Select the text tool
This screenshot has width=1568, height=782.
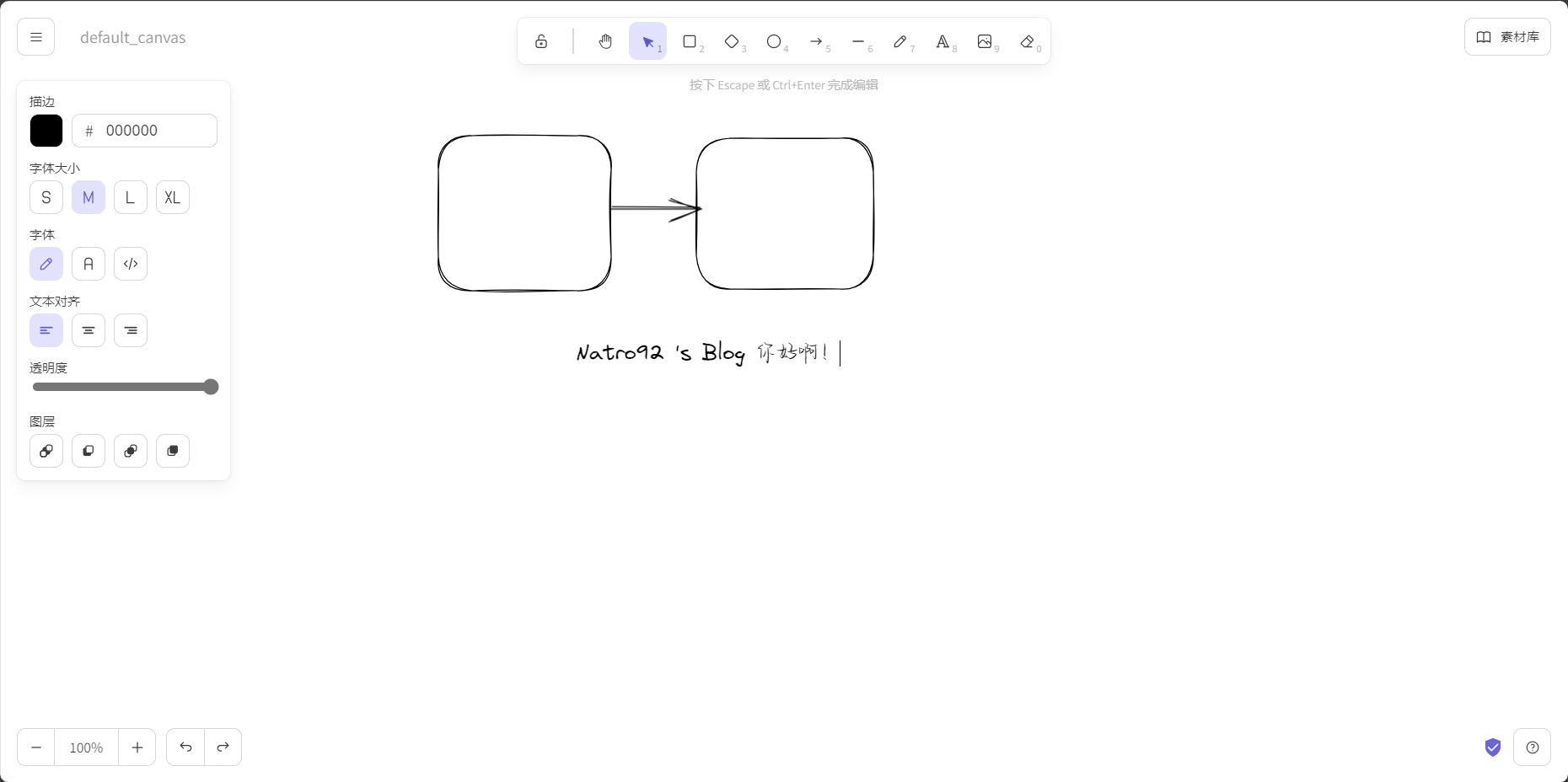[942, 41]
